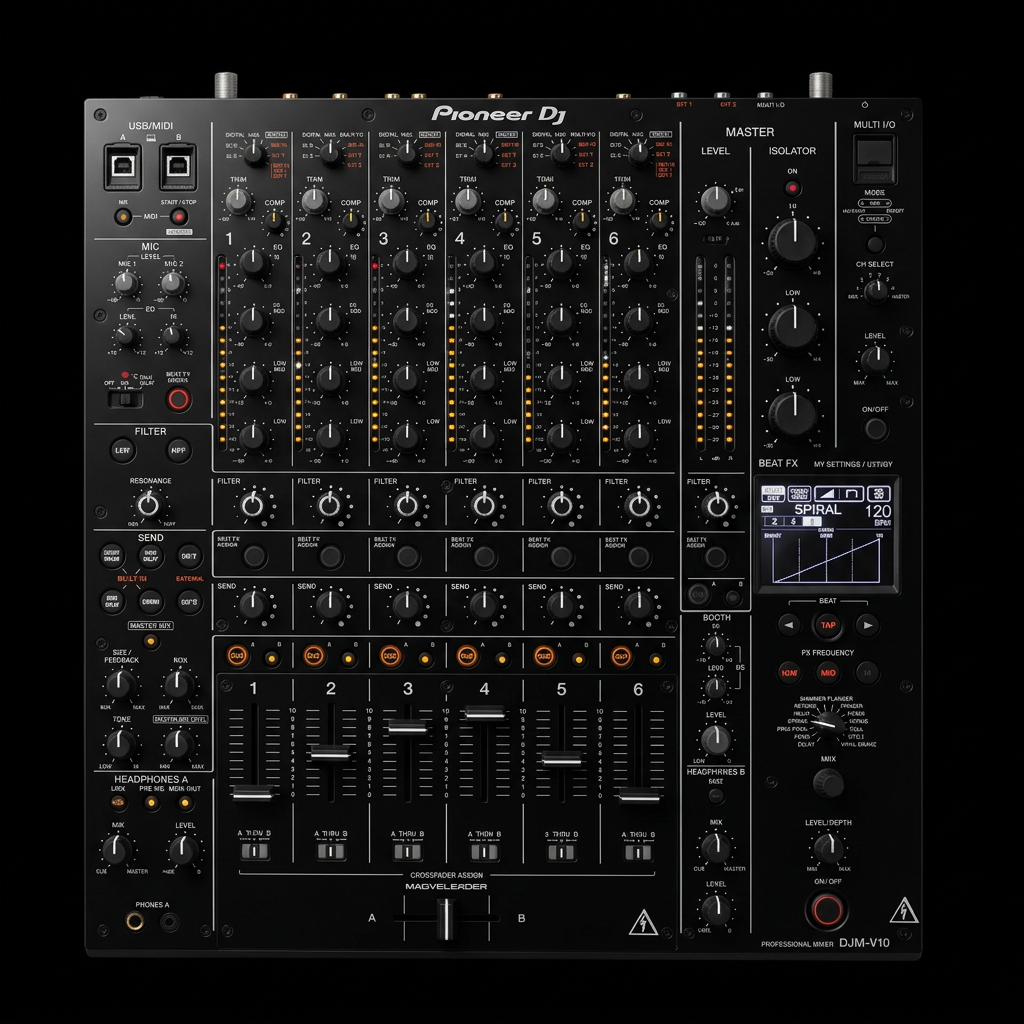1024x1024 pixels.
Task: Select the HPF button under FILTER
Action: coord(178,451)
